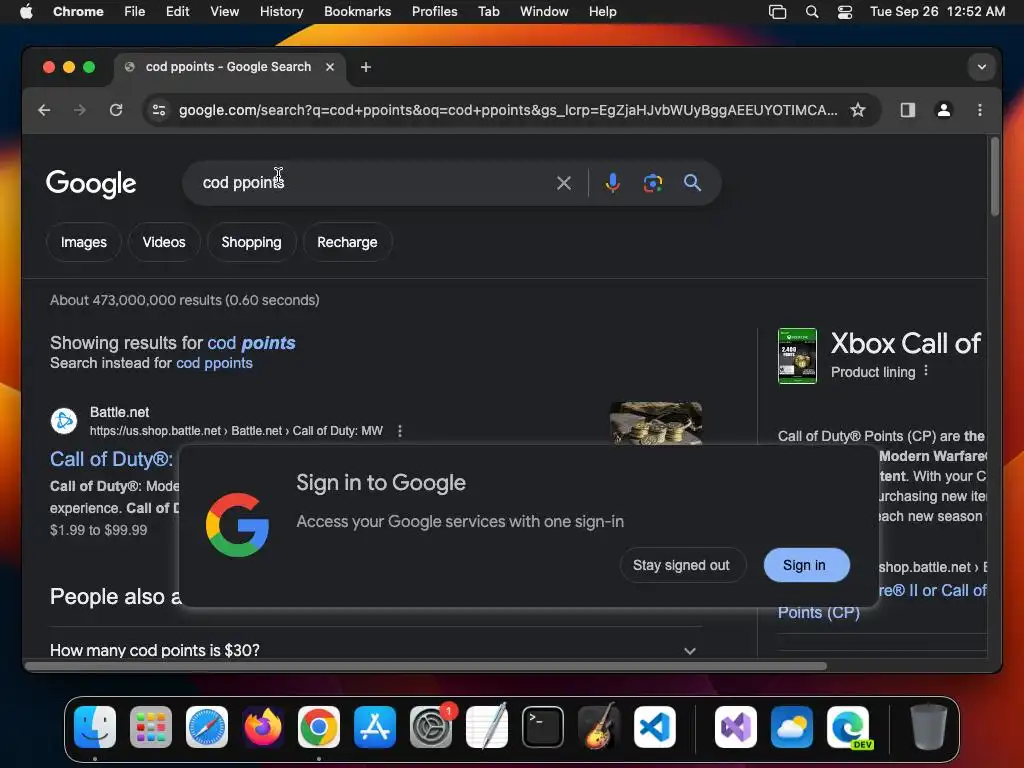Click the Points (CP) link
The height and width of the screenshot is (768, 1024).
(818, 613)
